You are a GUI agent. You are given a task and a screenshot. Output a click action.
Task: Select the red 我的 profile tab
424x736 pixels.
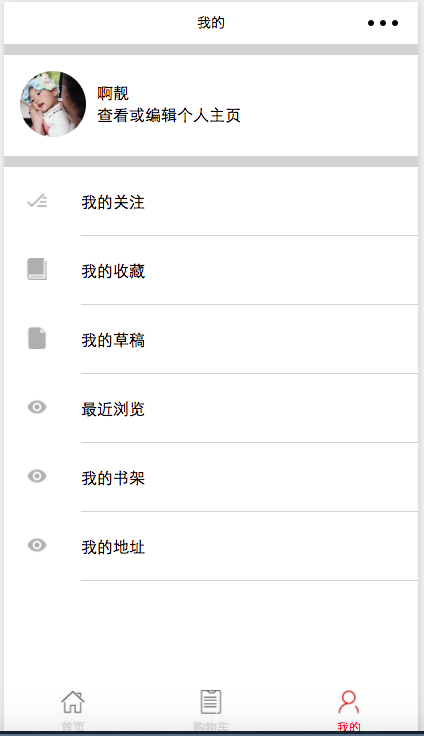point(349,710)
